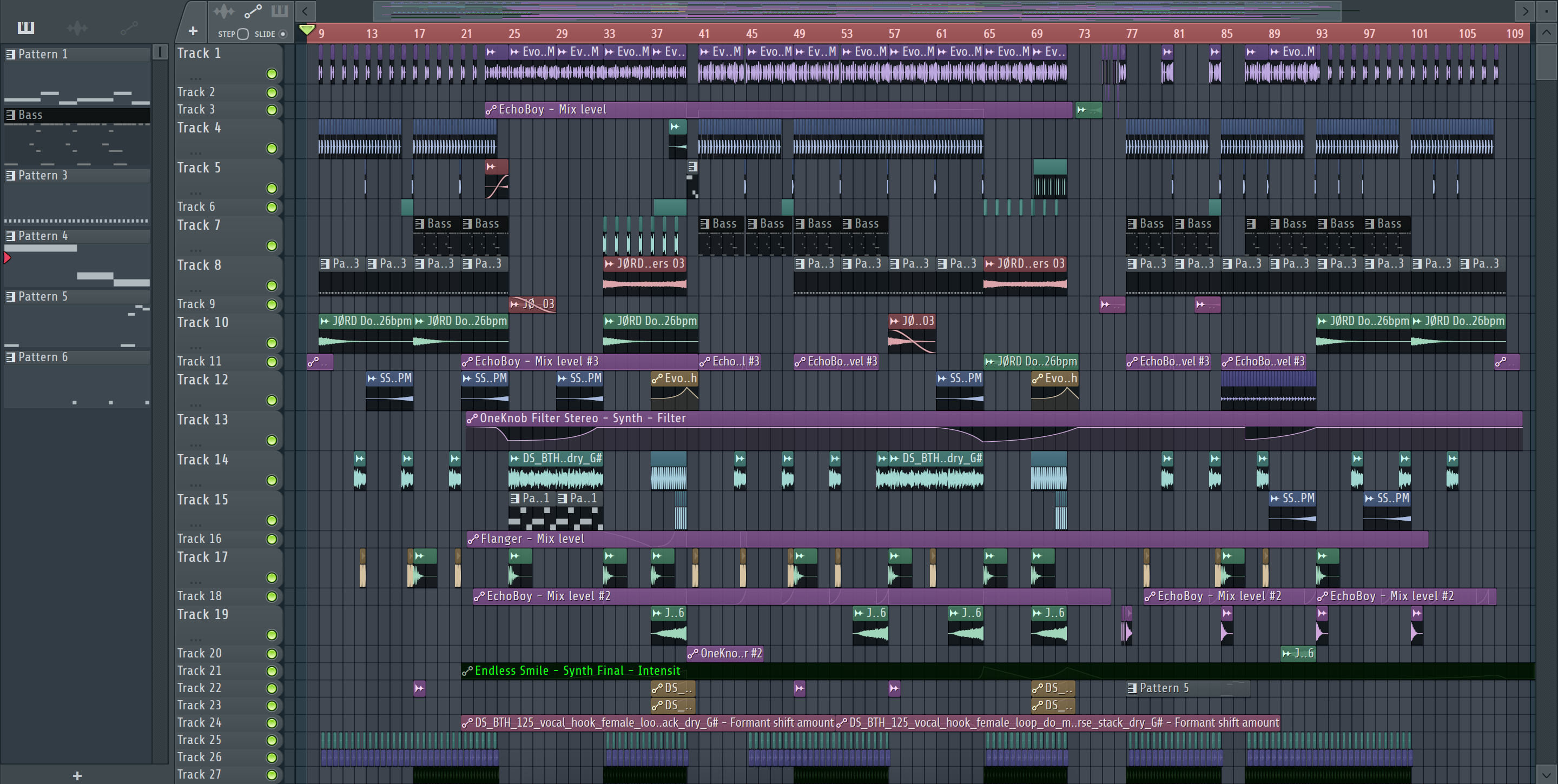
Task: Show automation clips in the picker panel
Action: pos(129,27)
